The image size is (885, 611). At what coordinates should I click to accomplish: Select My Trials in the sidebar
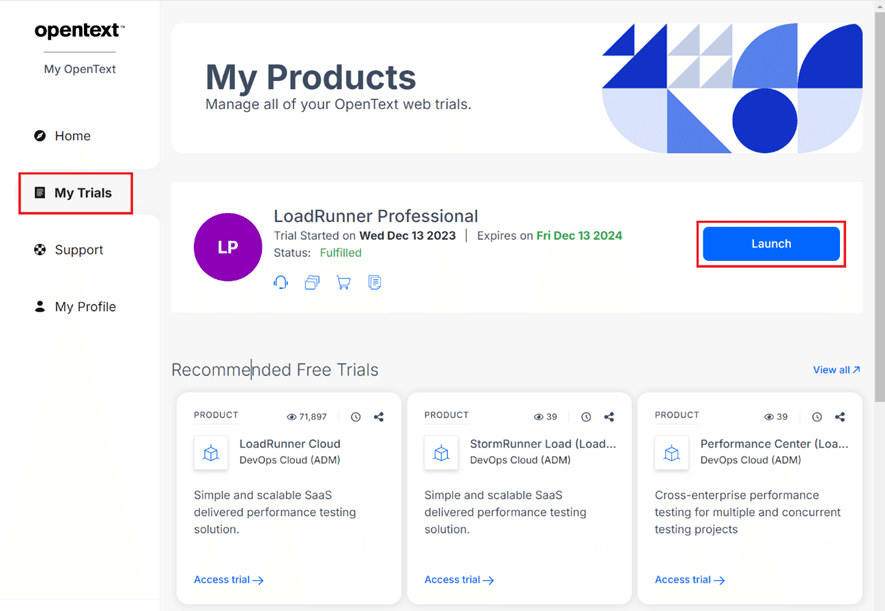(75, 193)
